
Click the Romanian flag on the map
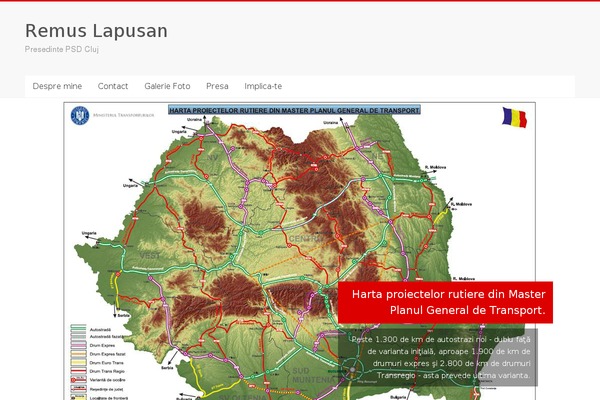pos(514,117)
